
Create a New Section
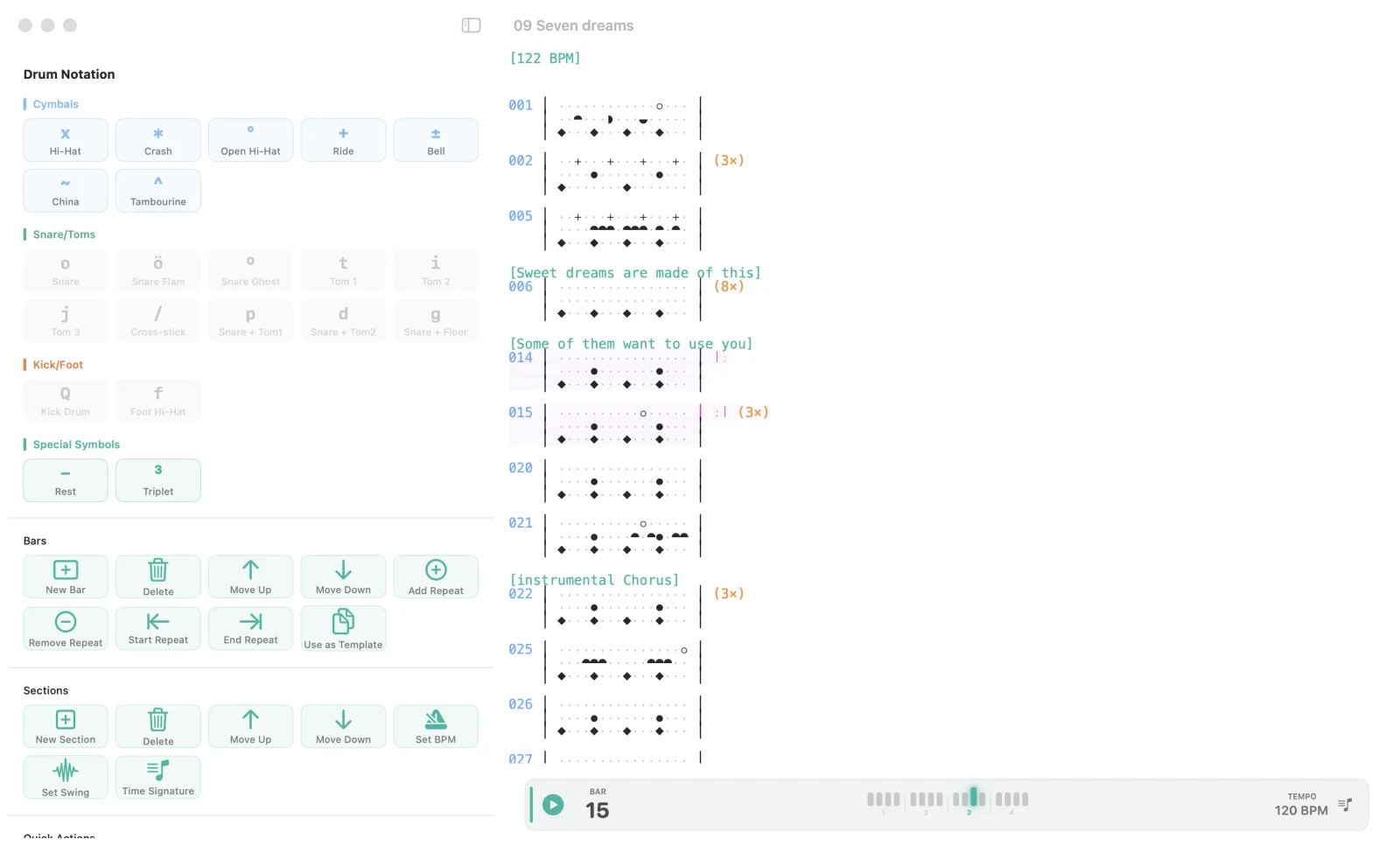point(66,727)
